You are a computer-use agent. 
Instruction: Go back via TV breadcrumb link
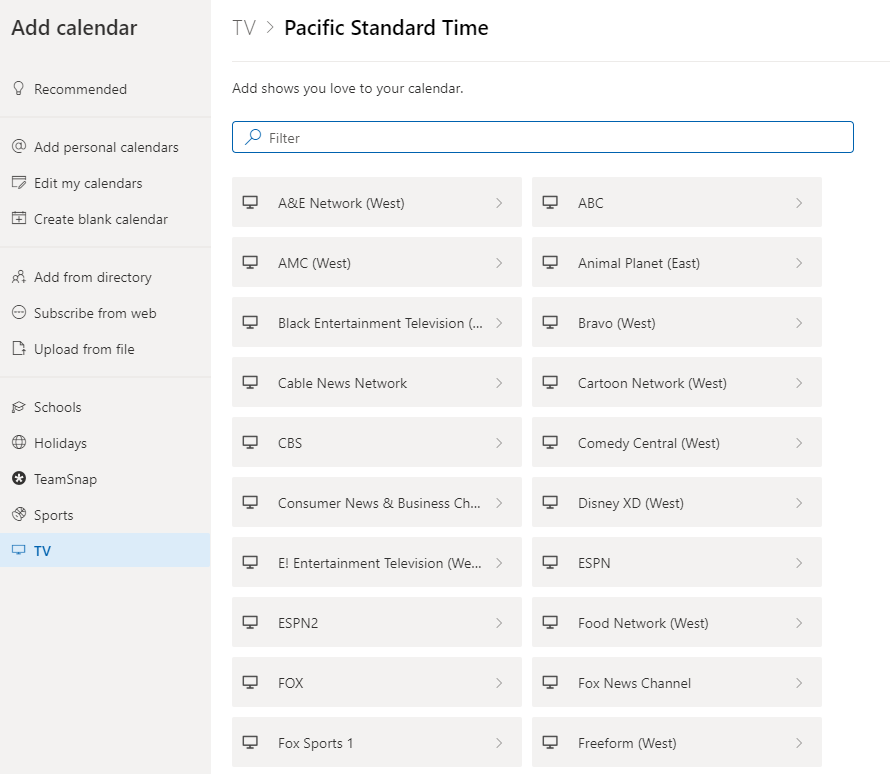tap(244, 28)
